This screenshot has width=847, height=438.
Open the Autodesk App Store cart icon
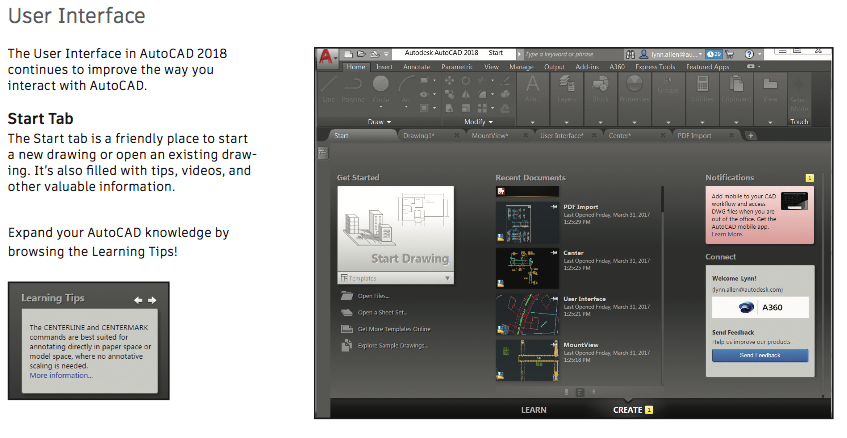[x=729, y=54]
